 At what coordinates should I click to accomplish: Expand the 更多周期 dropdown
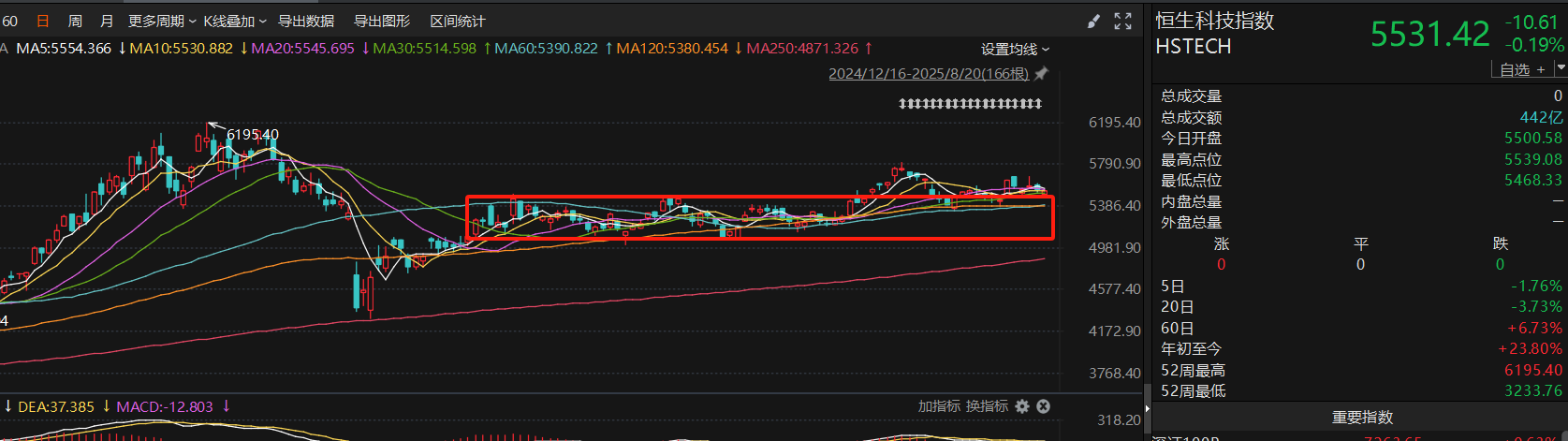click(162, 21)
